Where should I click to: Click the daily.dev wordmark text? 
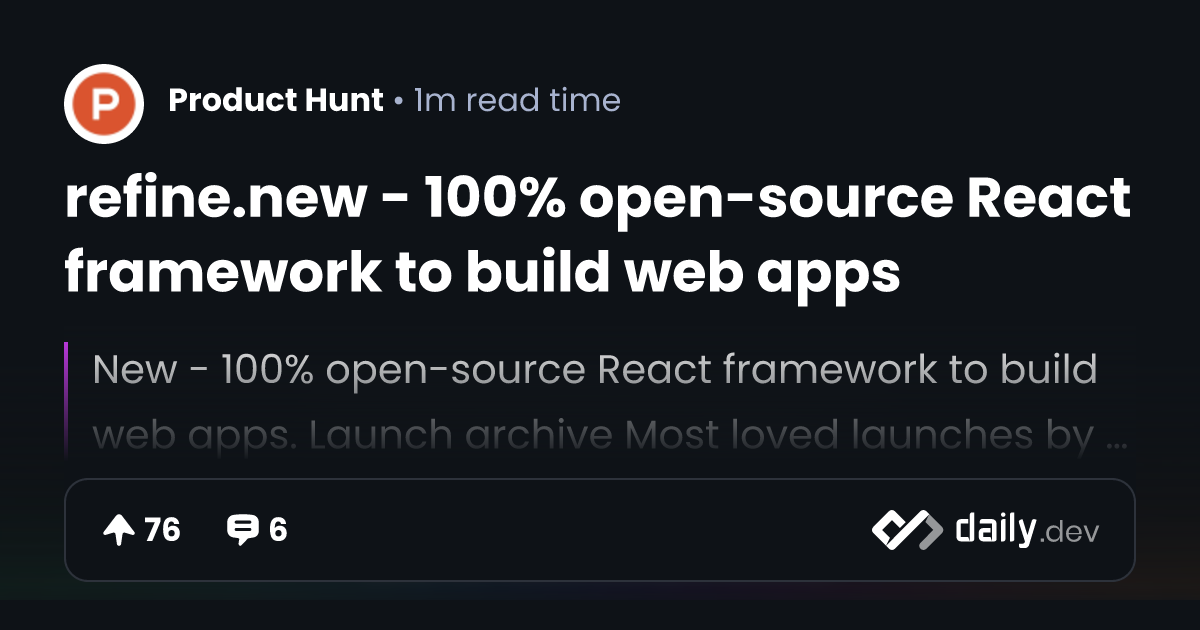point(1027,530)
